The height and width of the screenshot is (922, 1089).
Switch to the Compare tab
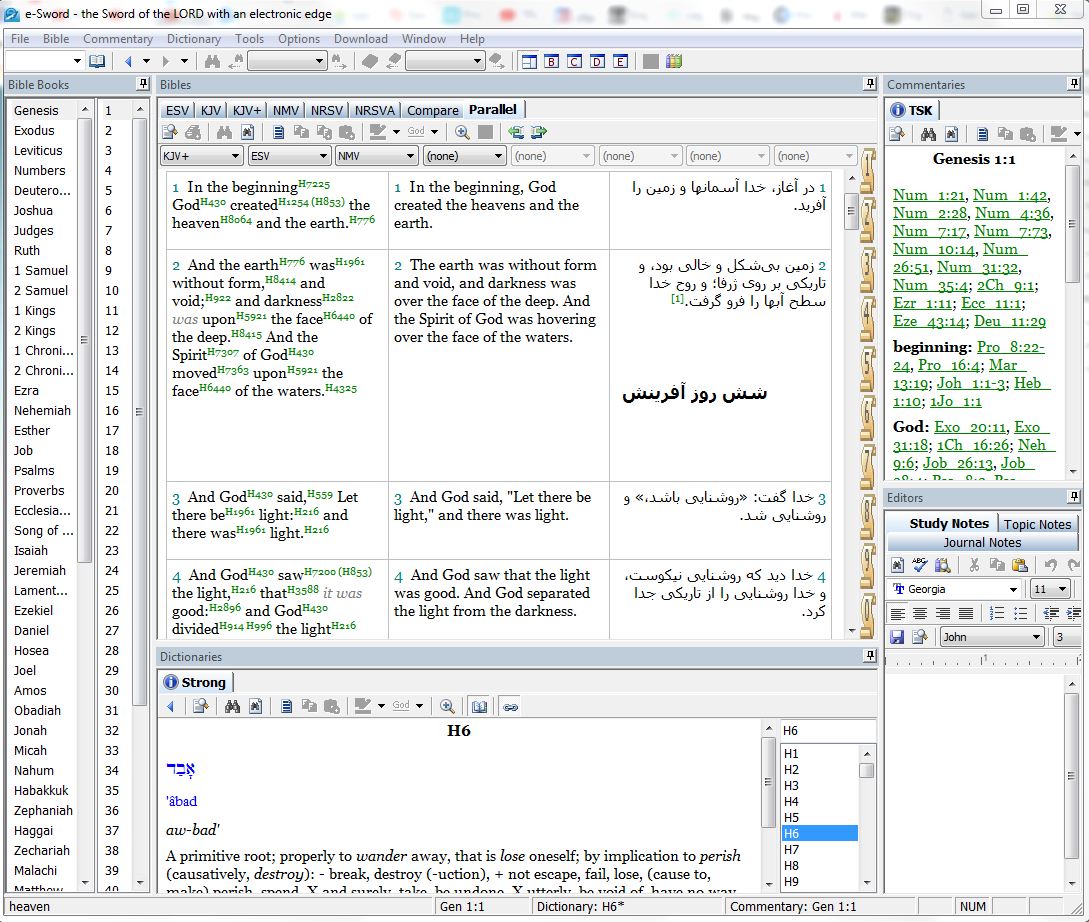click(x=433, y=110)
